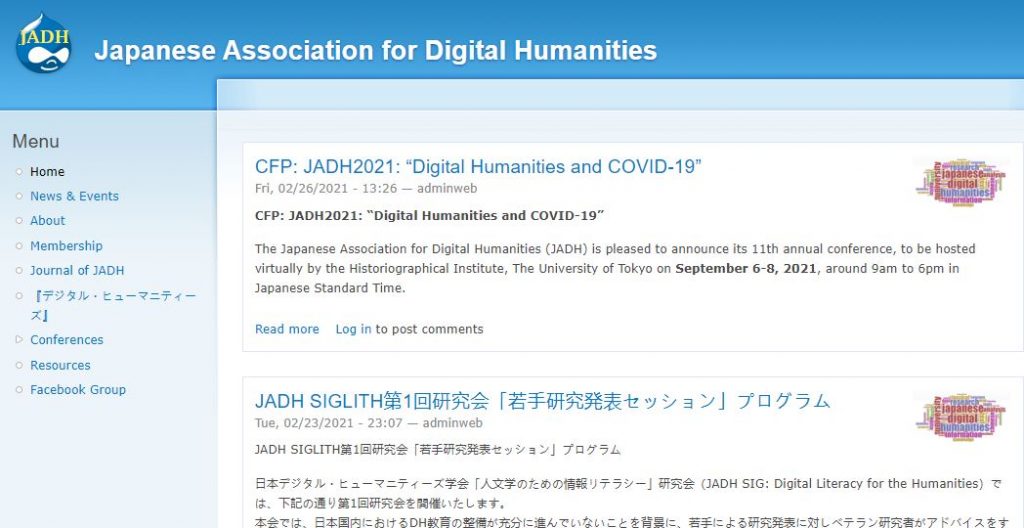The width and height of the screenshot is (1024, 528).
Task: Open the CFP: JADH2021 post title
Action: coord(478,167)
